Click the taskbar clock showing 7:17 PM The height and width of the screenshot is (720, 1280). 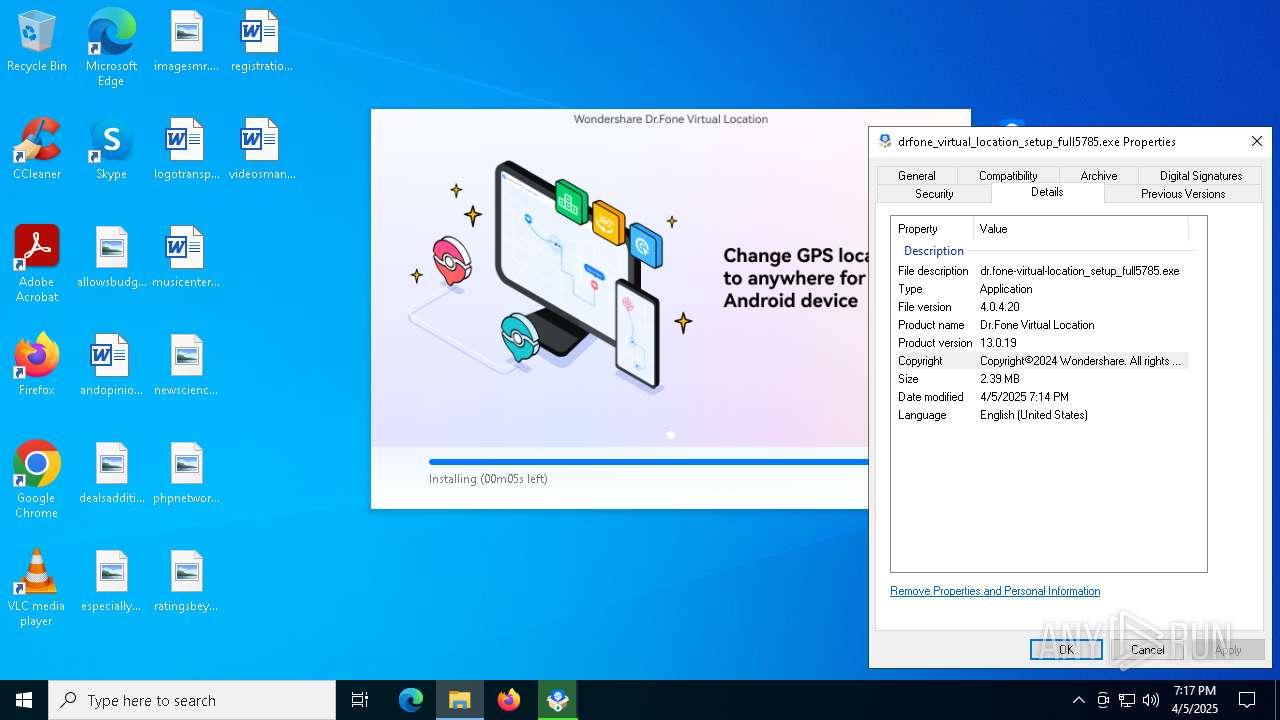[x=1195, y=700]
